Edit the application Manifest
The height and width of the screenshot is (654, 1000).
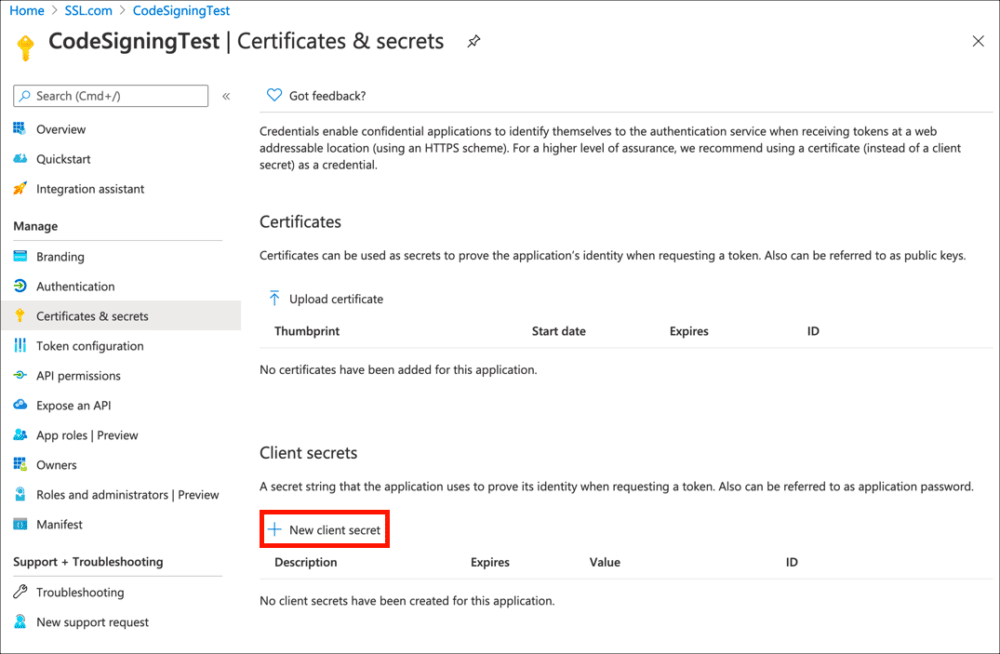(60, 524)
